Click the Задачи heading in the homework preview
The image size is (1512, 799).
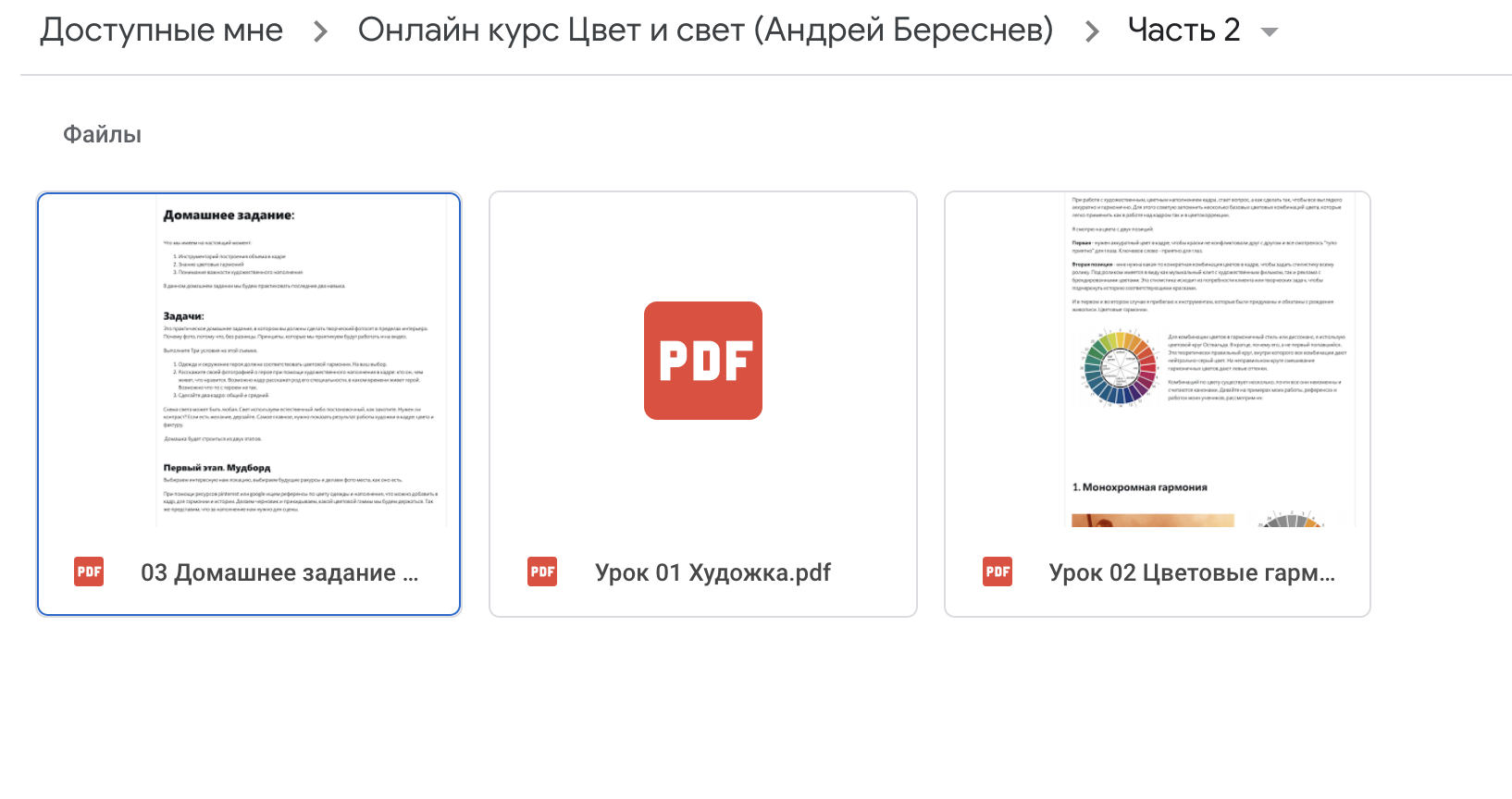(x=183, y=316)
